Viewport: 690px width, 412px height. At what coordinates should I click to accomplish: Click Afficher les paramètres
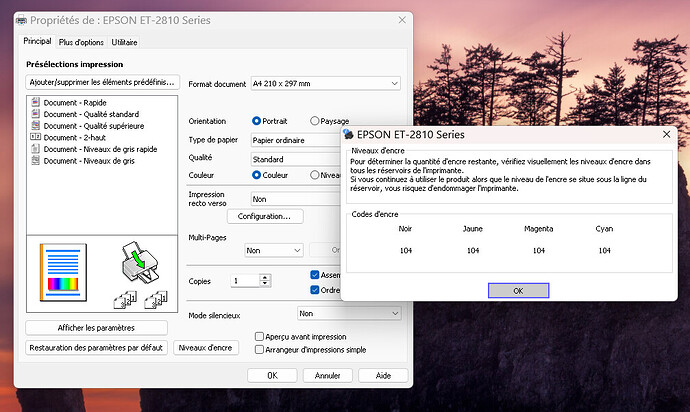pos(96,327)
